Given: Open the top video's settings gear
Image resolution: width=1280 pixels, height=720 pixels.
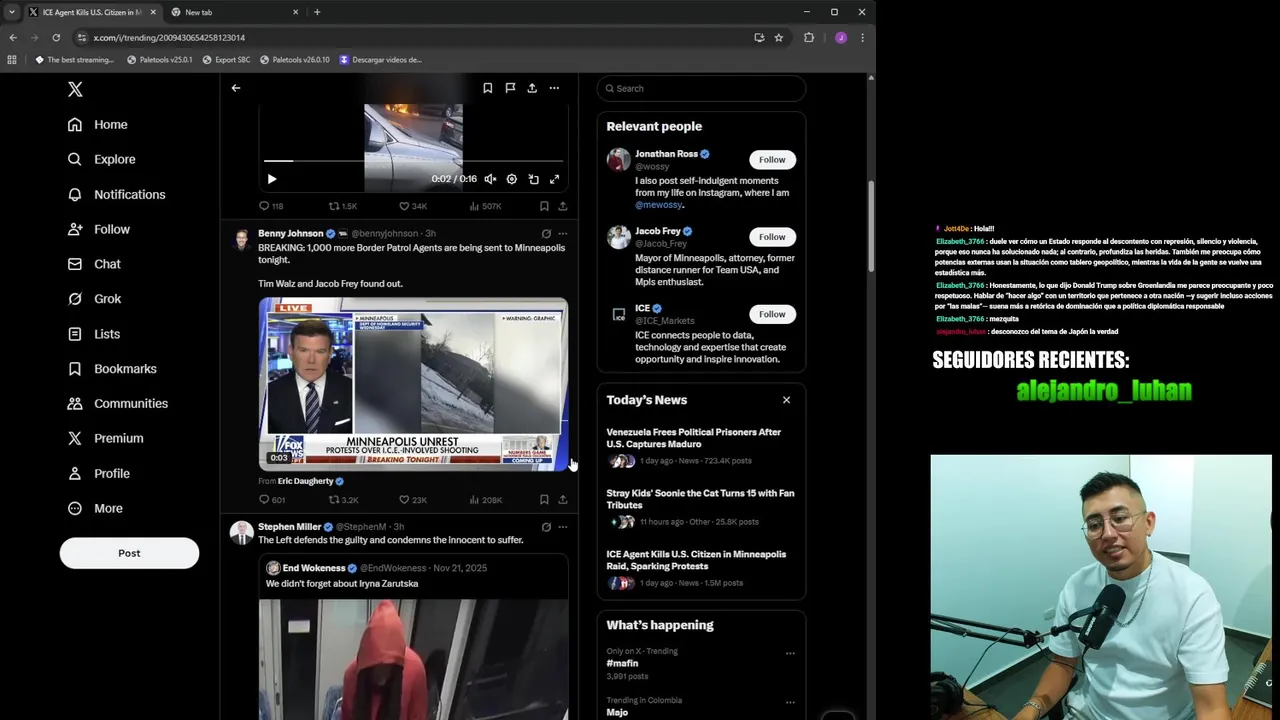Looking at the screenshot, I should point(511,179).
